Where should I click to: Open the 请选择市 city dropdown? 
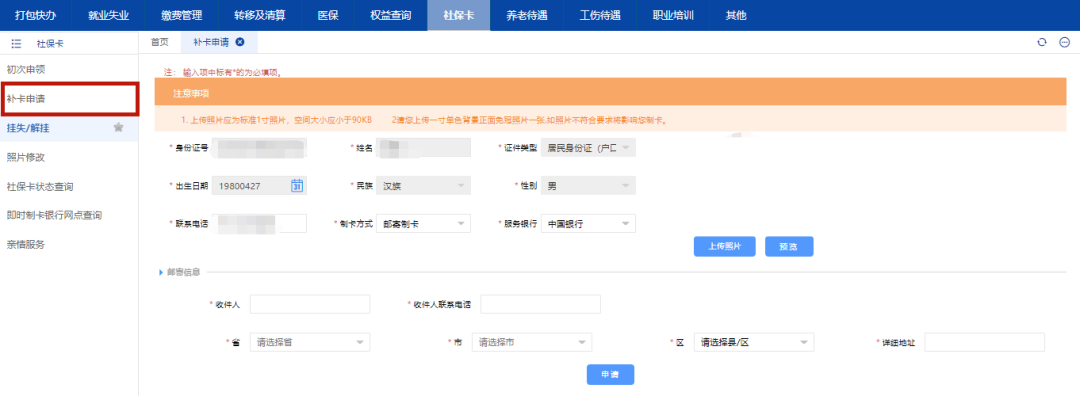(532, 342)
